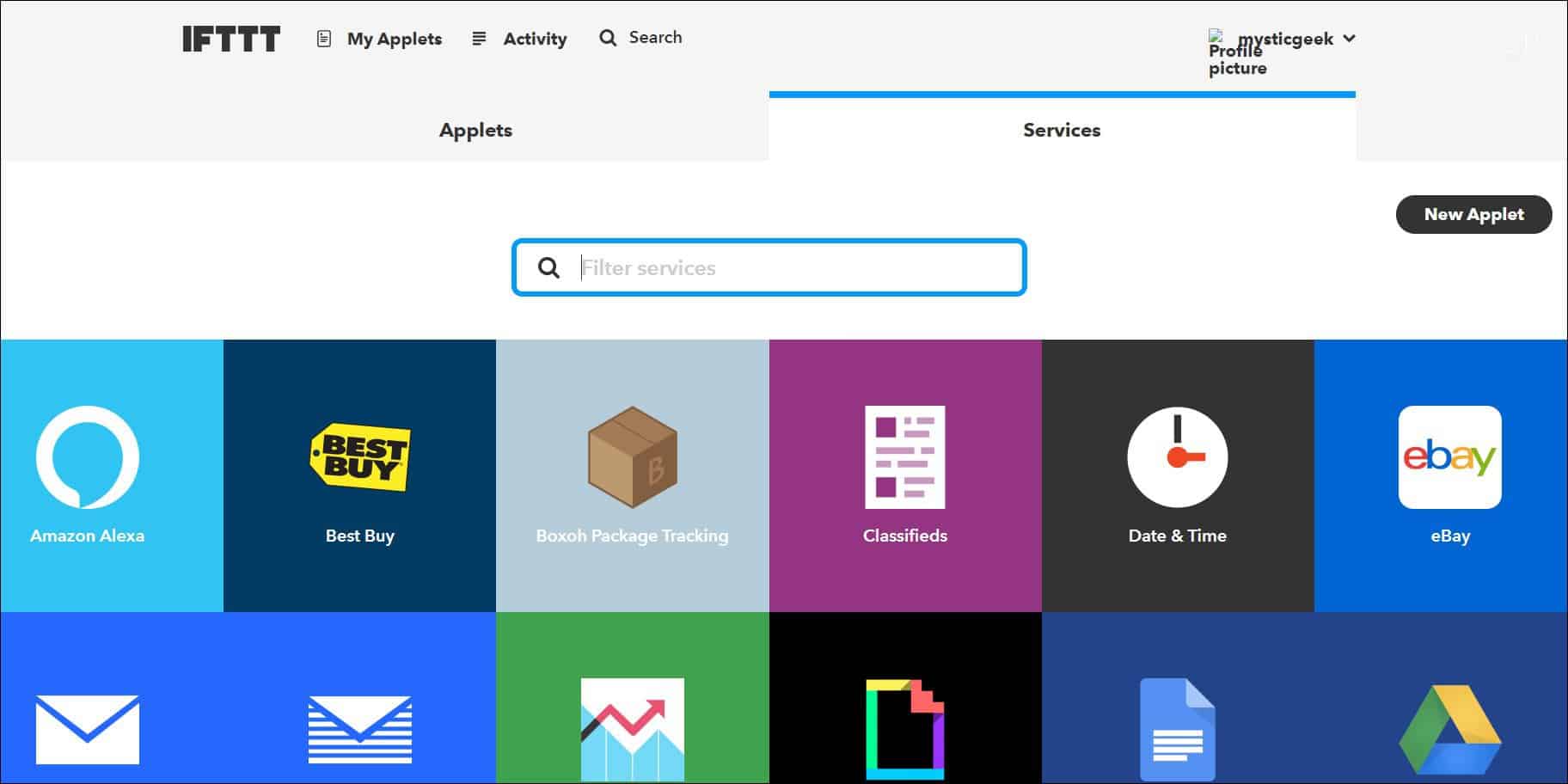
Task: Open the My Applets page
Action: point(395,39)
